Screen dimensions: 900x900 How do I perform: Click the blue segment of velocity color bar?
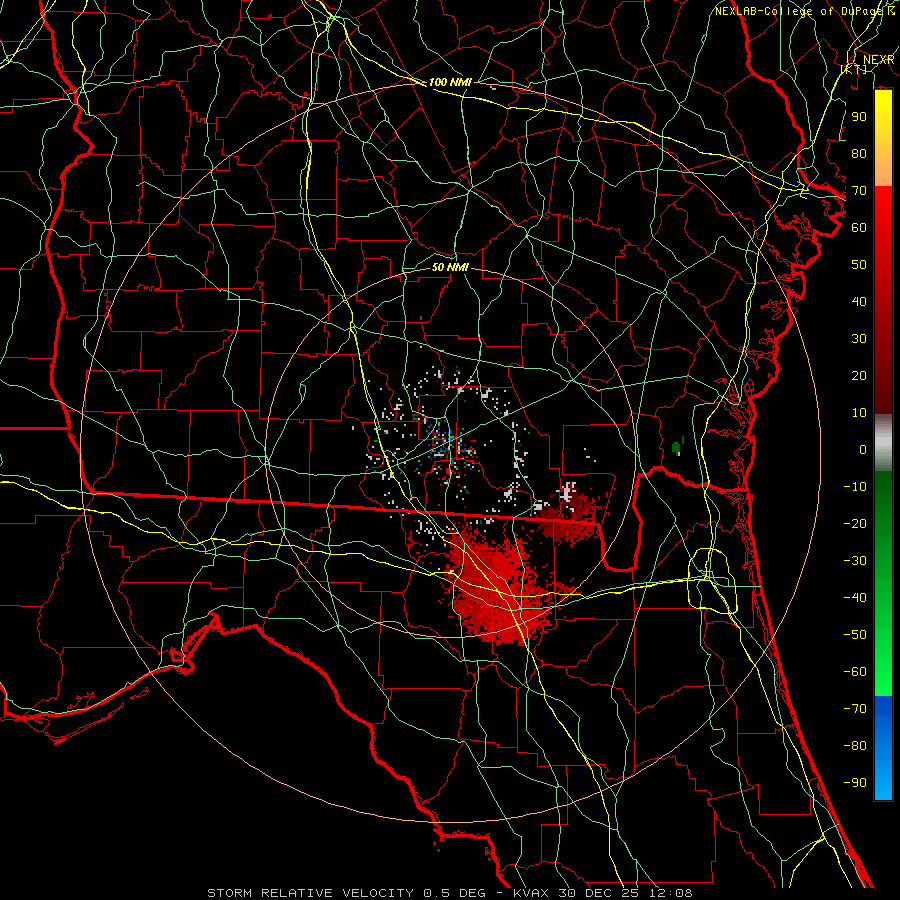(x=883, y=748)
